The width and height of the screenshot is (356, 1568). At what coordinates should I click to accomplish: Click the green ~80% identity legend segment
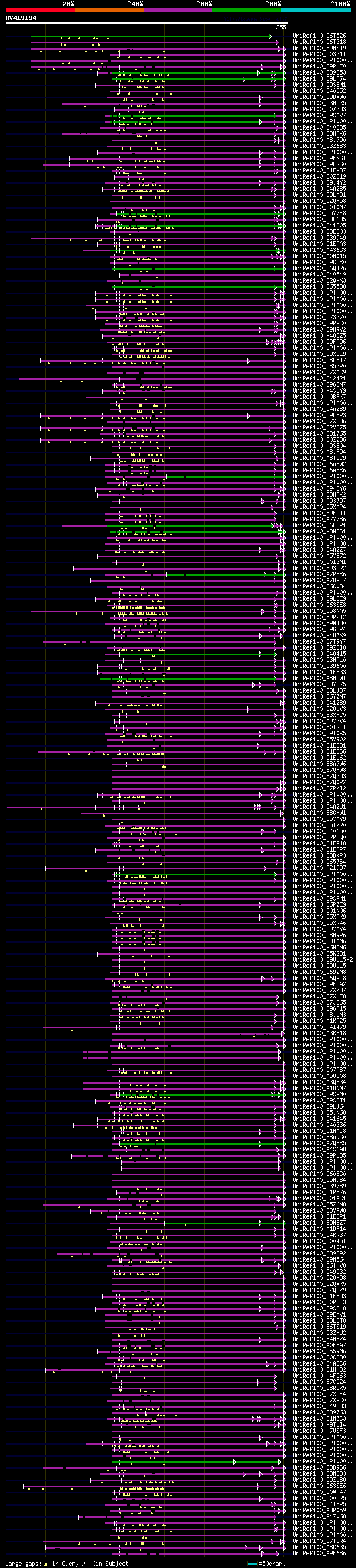[x=247, y=11]
